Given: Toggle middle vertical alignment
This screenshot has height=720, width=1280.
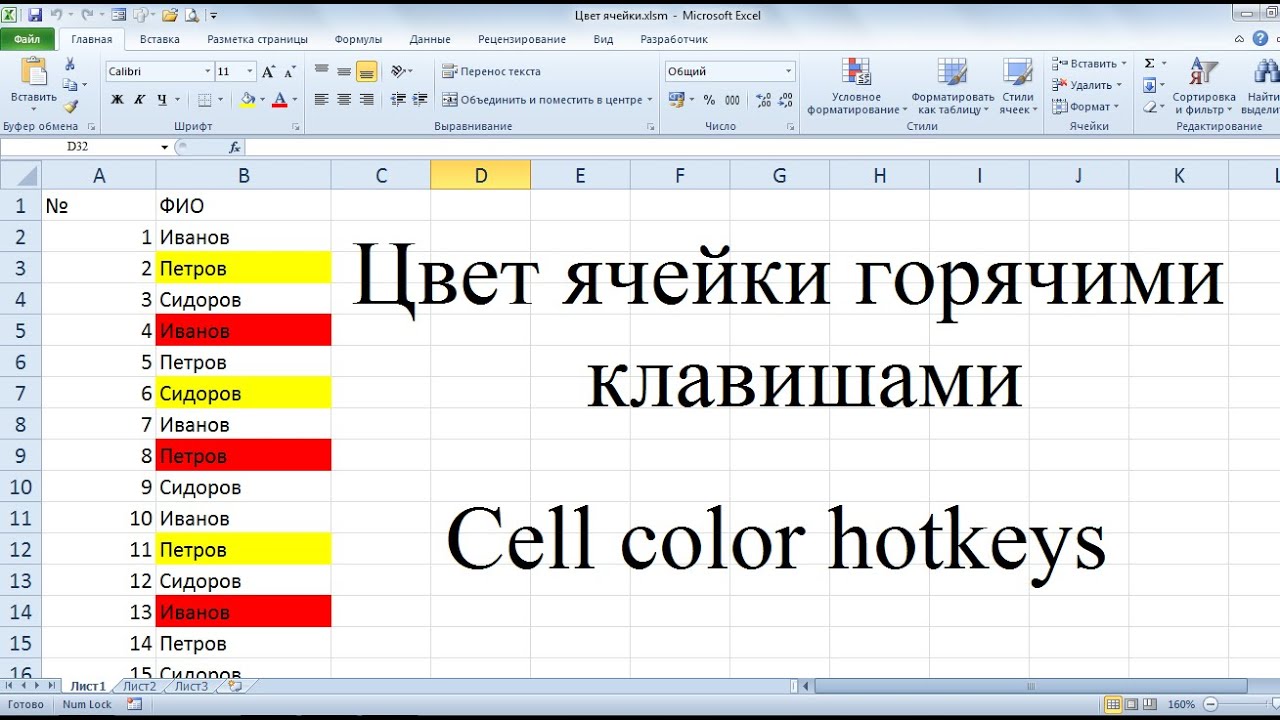Looking at the screenshot, I should pyautogui.click(x=344, y=71).
